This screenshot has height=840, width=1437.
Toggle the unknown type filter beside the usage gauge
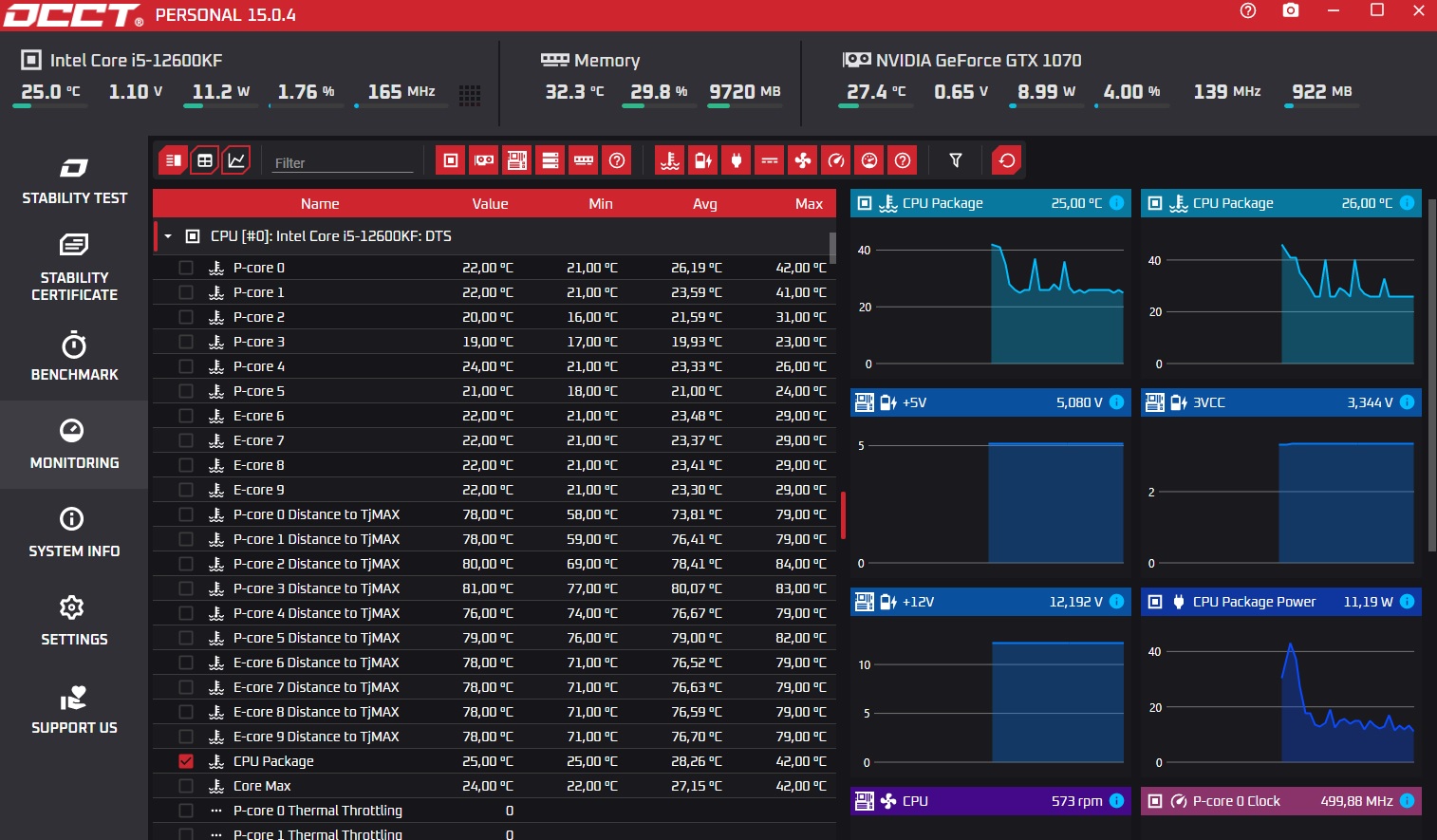(x=903, y=160)
